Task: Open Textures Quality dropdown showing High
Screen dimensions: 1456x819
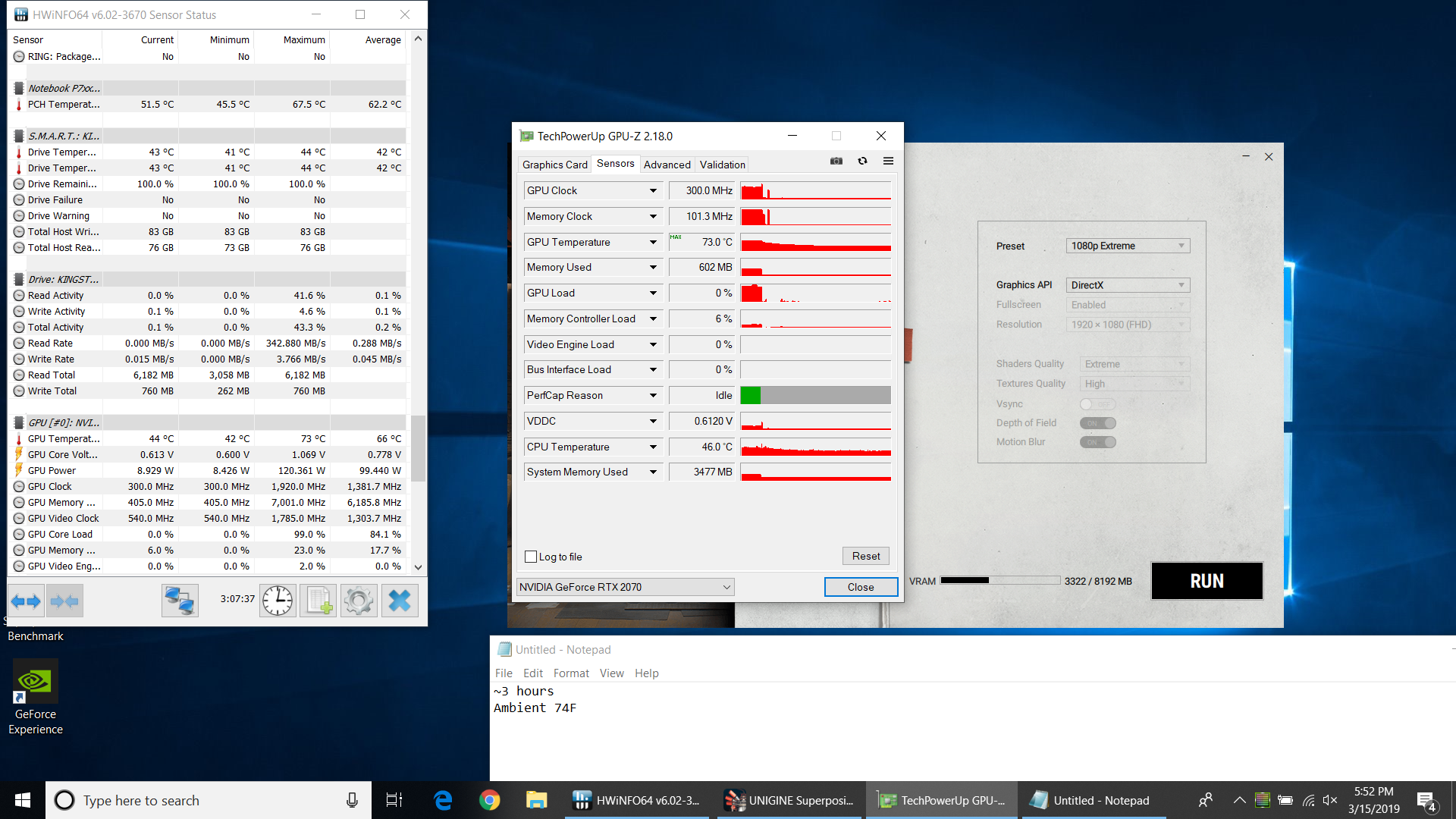Action: [x=1134, y=384]
